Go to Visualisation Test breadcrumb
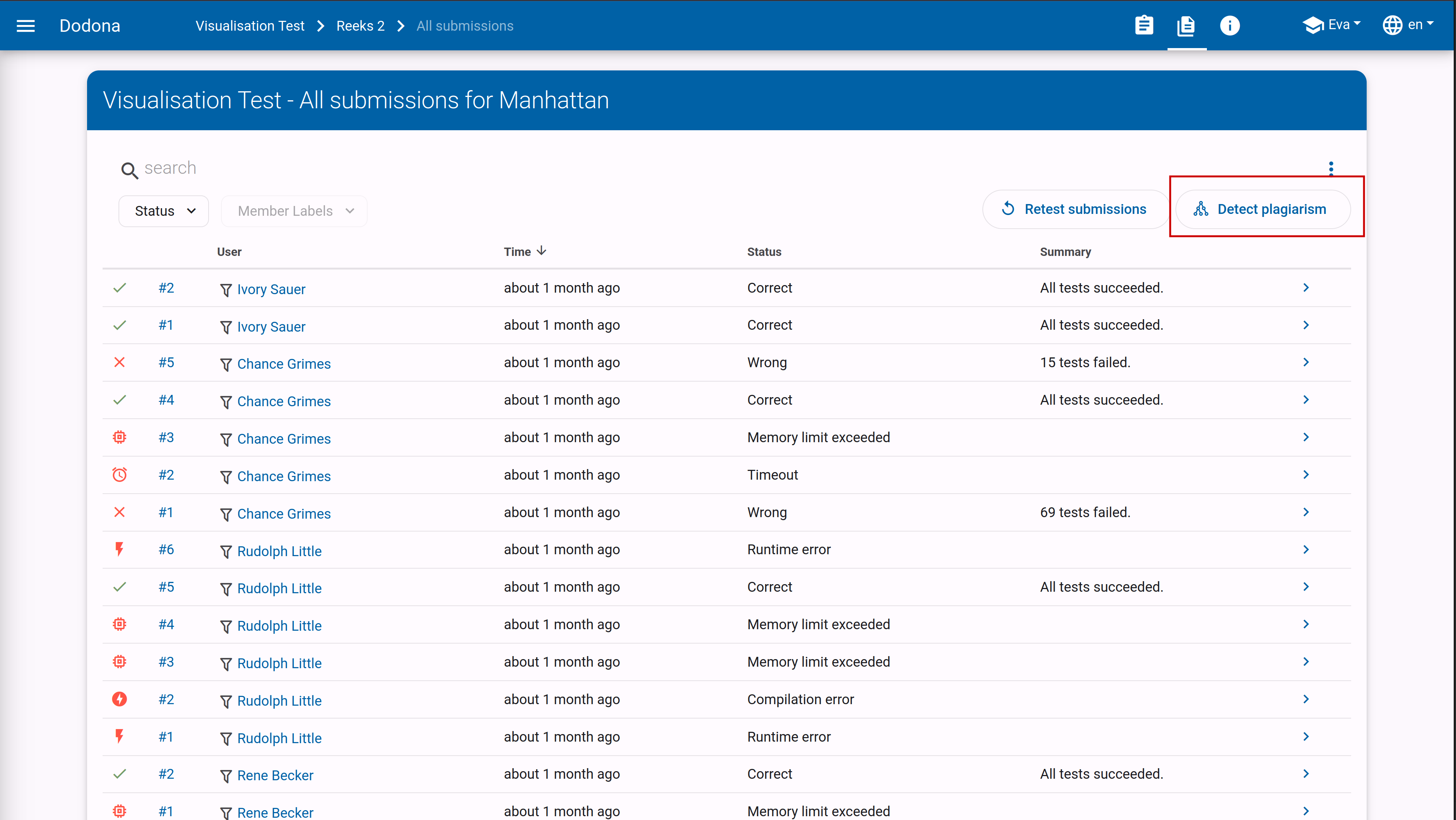The image size is (1456, 820). 250,26
